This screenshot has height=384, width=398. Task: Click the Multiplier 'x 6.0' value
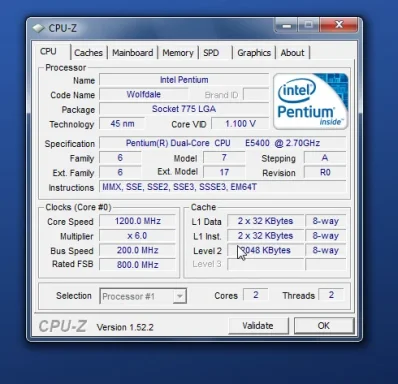click(138, 236)
